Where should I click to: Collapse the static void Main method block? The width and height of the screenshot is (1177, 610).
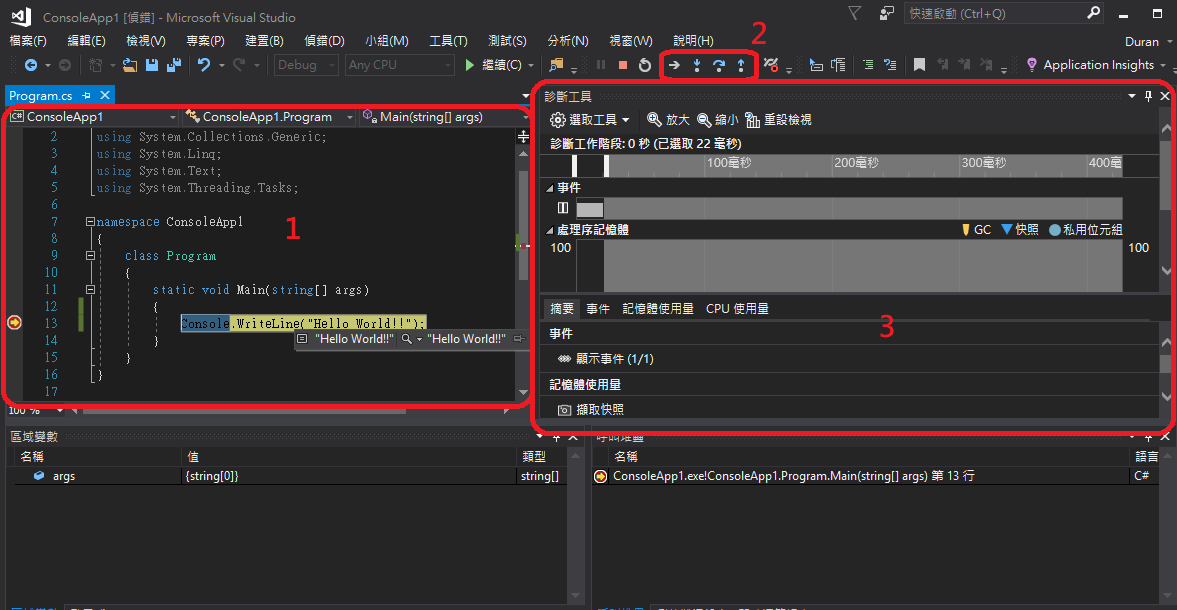(90, 290)
